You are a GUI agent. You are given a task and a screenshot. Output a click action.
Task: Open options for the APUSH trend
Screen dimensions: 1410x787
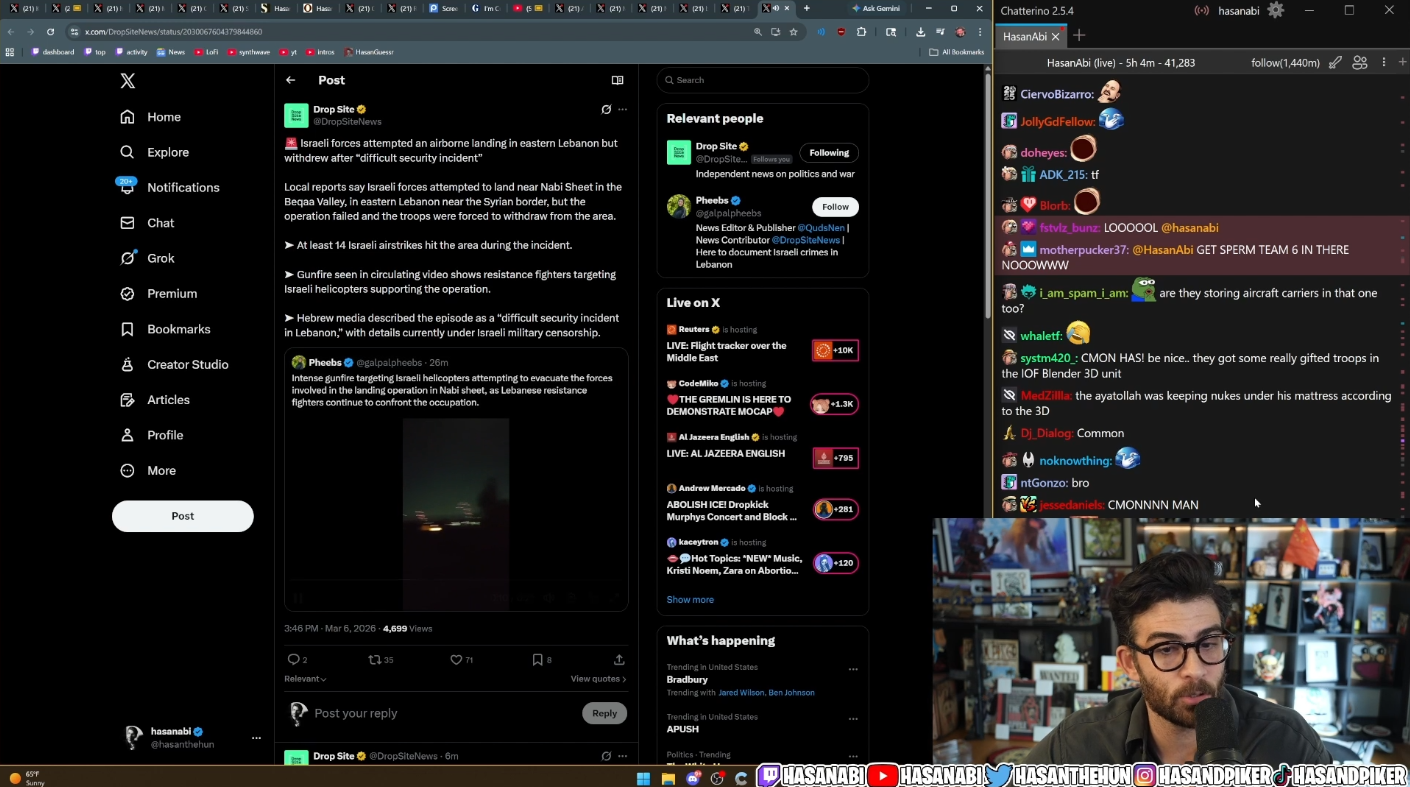click(x=853, y=718)
